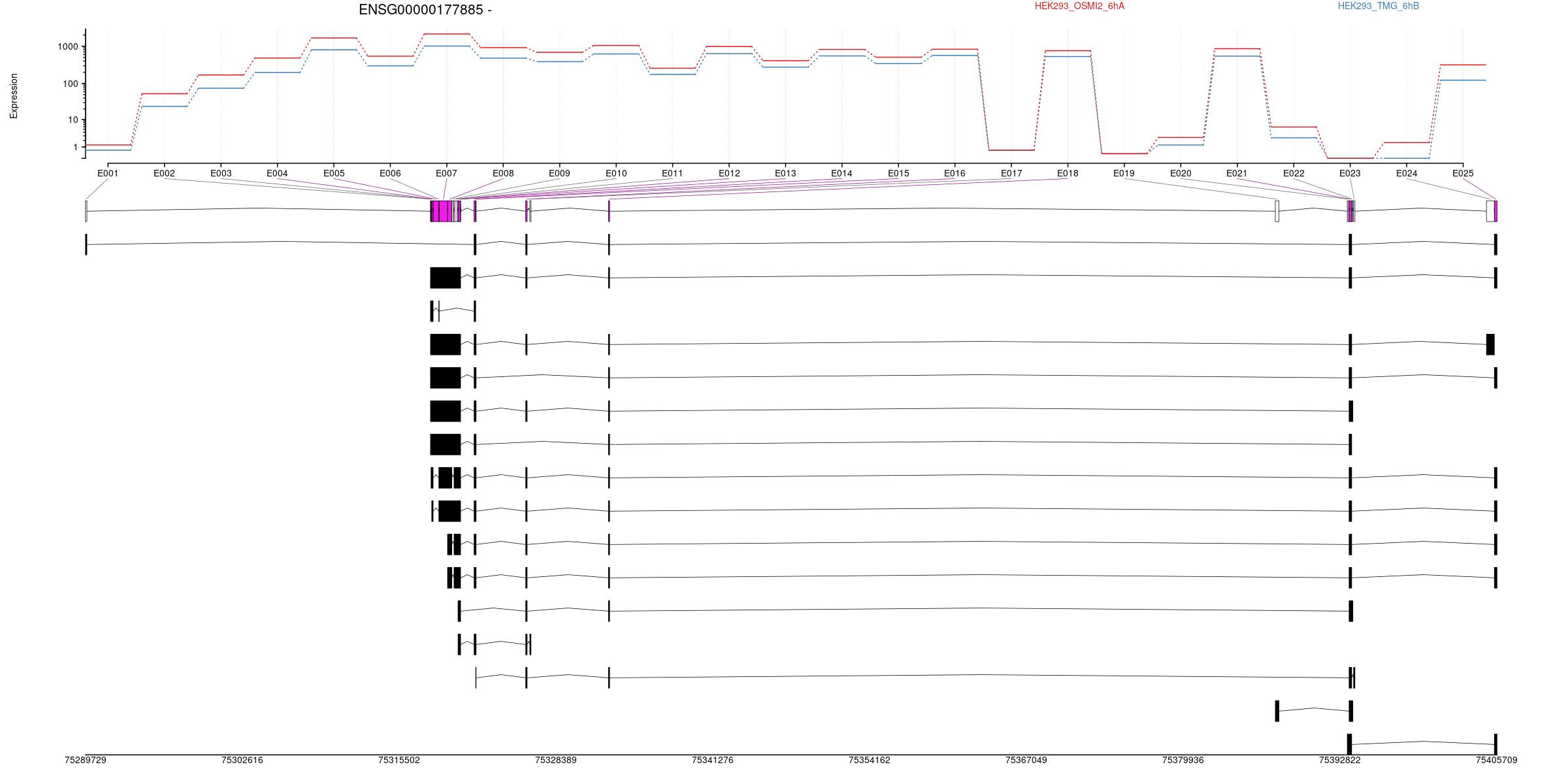Click genomic coordinate 75405709
This screenshot has width=1568, height=771.
click(x=1497, y=761)
